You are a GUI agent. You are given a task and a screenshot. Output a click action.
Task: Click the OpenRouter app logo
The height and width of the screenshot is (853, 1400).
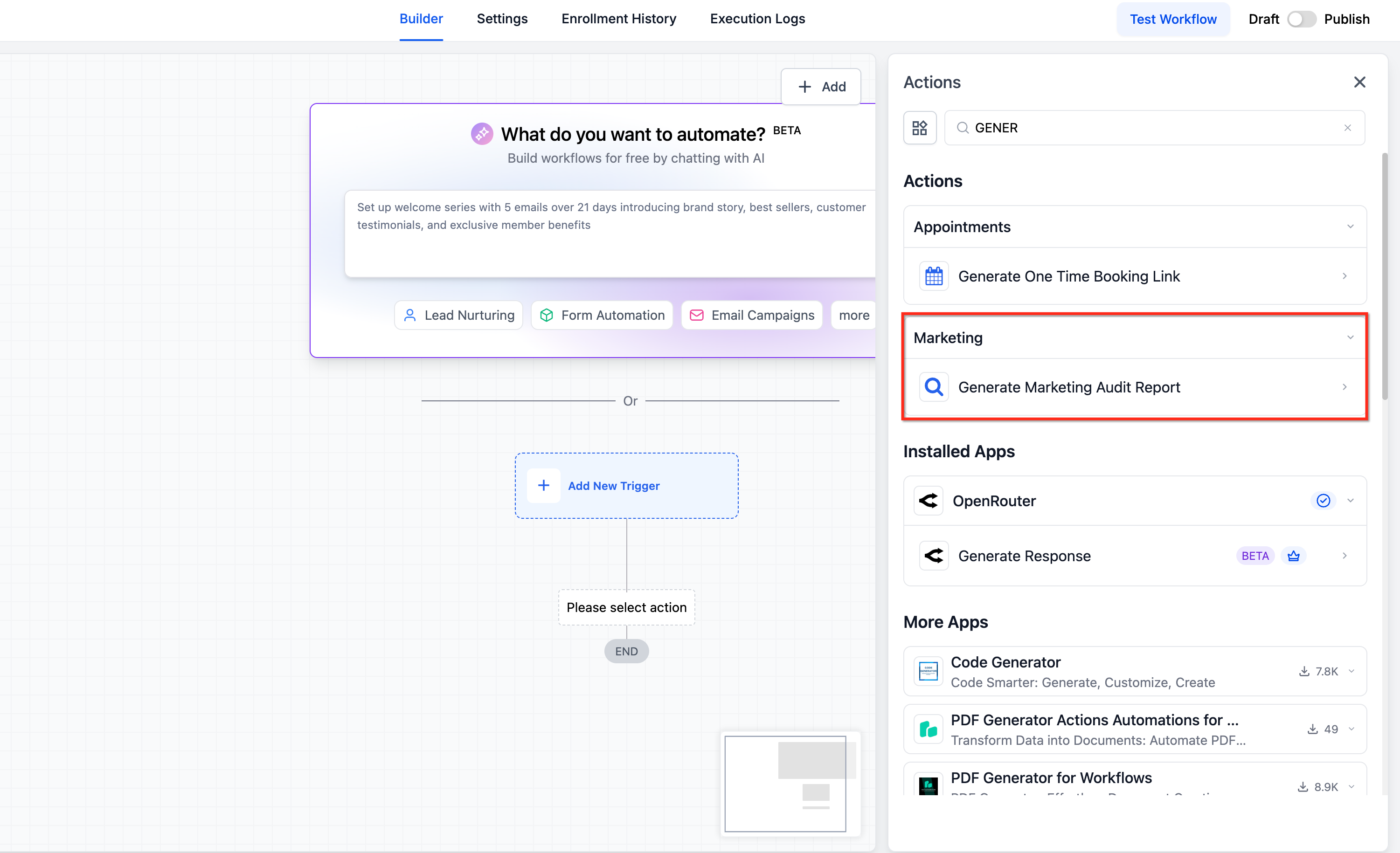pos(929,500)
